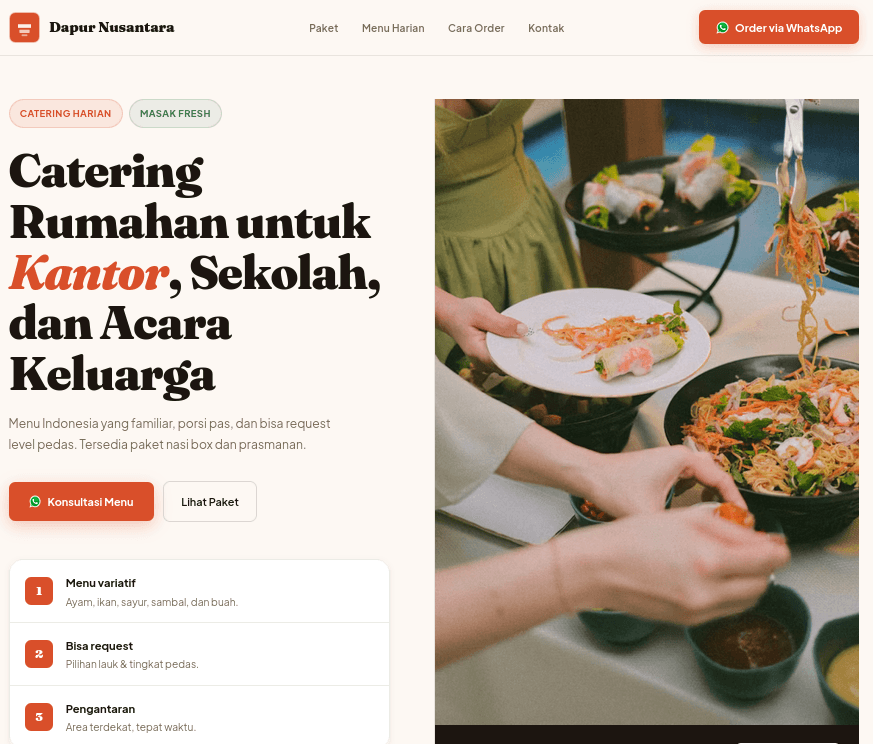Go to Menu Harian section
The height and width of the screenshot is (744, 873).
click(x=393, y=28)
